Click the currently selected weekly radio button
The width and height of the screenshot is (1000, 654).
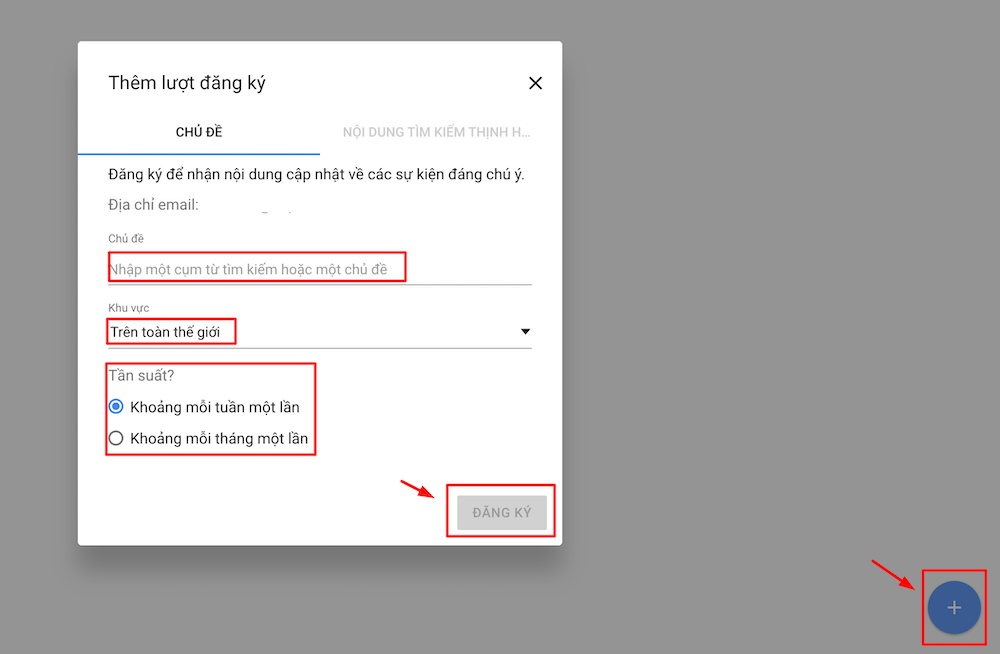tap(116, 409)
